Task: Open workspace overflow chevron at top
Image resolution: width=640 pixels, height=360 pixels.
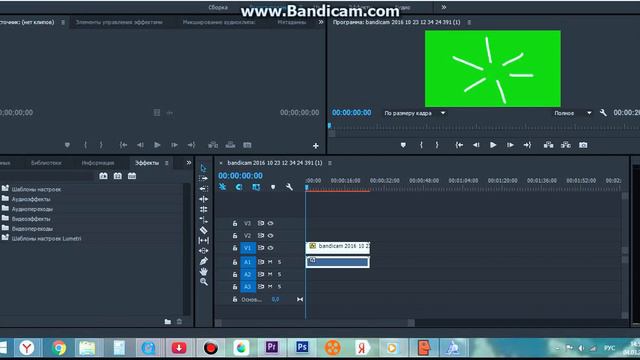Action: click(444, 7)
